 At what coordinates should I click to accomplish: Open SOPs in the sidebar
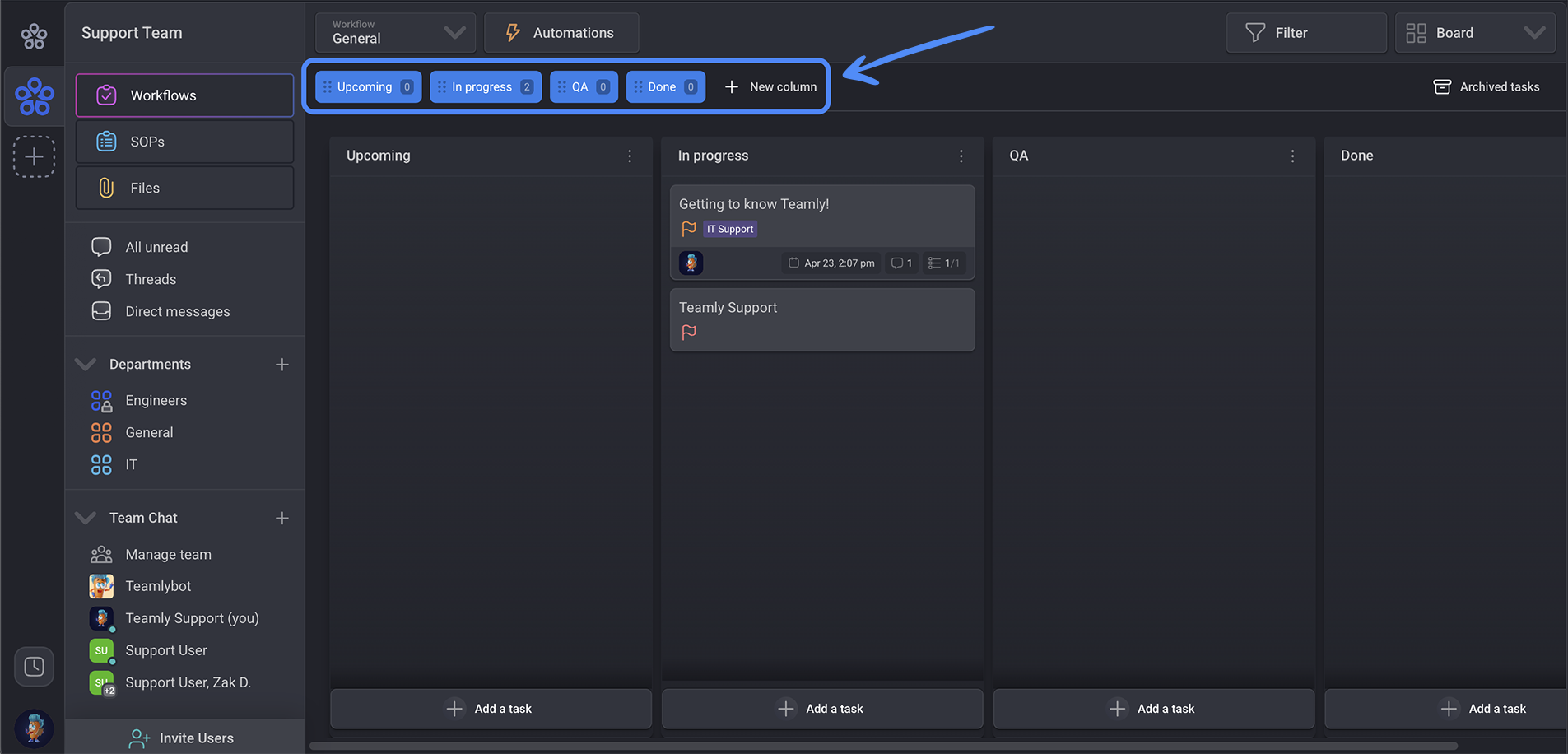click(x=184, y=142)
